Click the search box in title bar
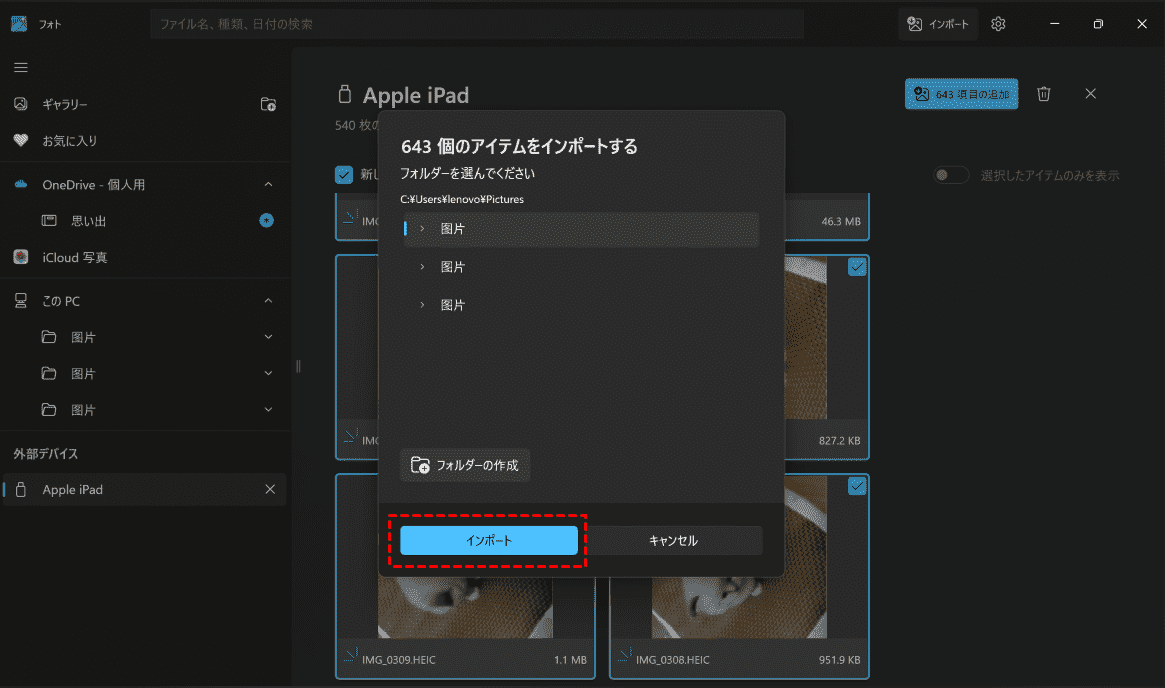 click(x=476, y=24)
